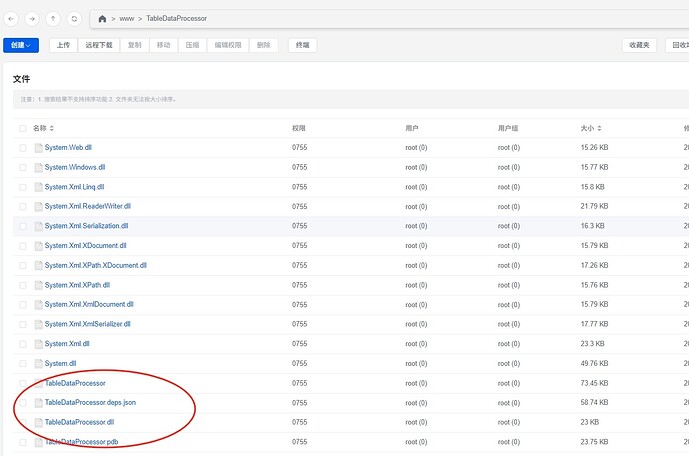Check the box for System.Xml.ReaderWriter.dll
Image resolution: width=689 pixels, height=456 pixels.
click(22, 206)
